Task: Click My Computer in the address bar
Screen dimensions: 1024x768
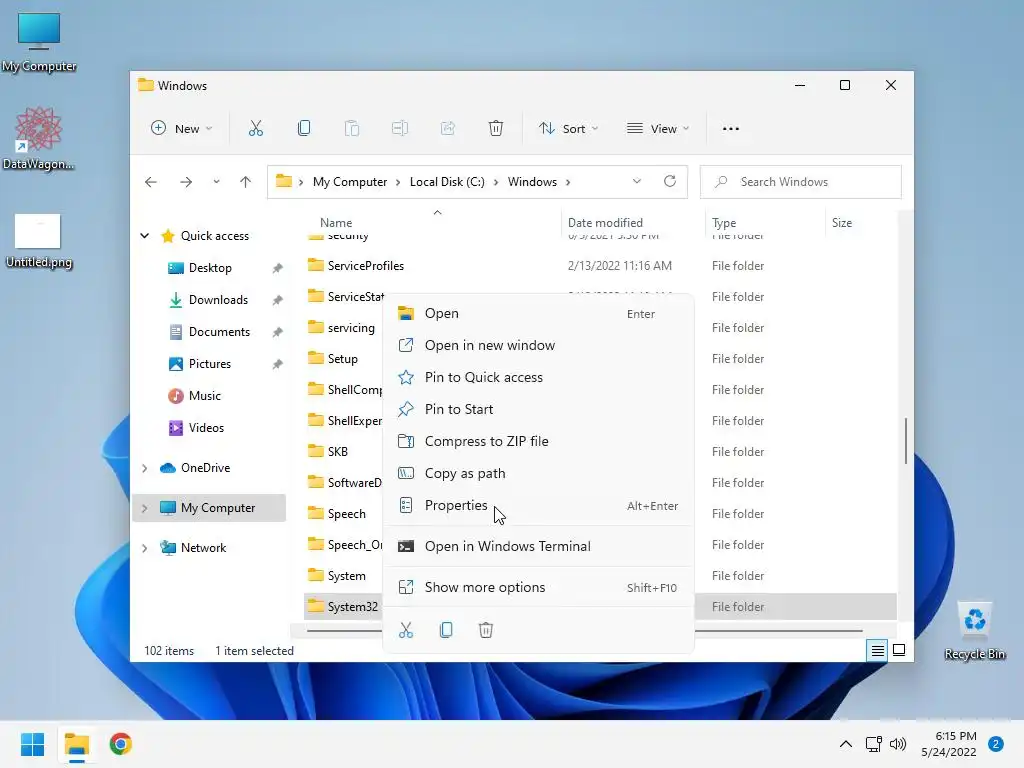Action: point(350,182)
